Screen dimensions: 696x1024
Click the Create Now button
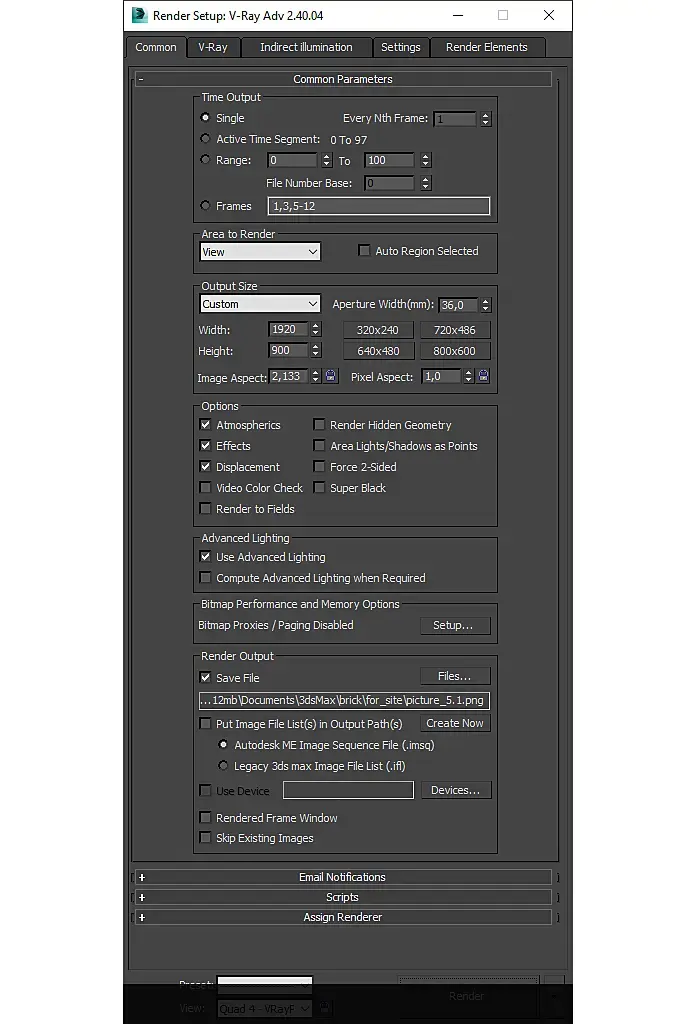(454, 723)
